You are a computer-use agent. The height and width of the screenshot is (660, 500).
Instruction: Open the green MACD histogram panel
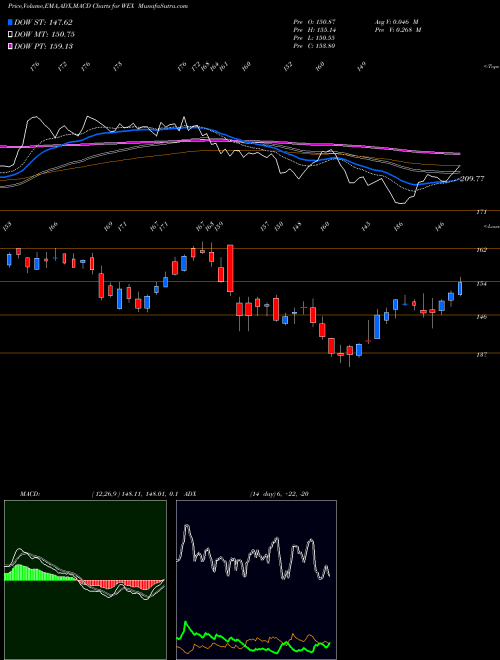tap(85, 580)
